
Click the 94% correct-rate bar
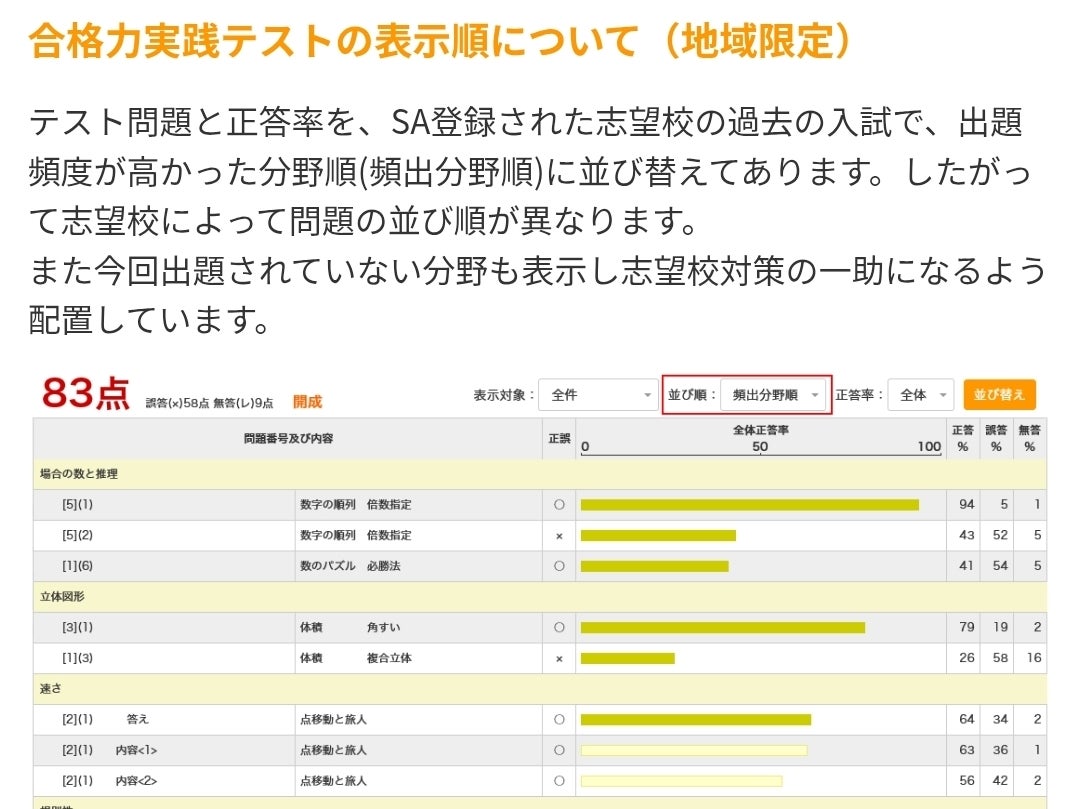[x=750, y=504]
